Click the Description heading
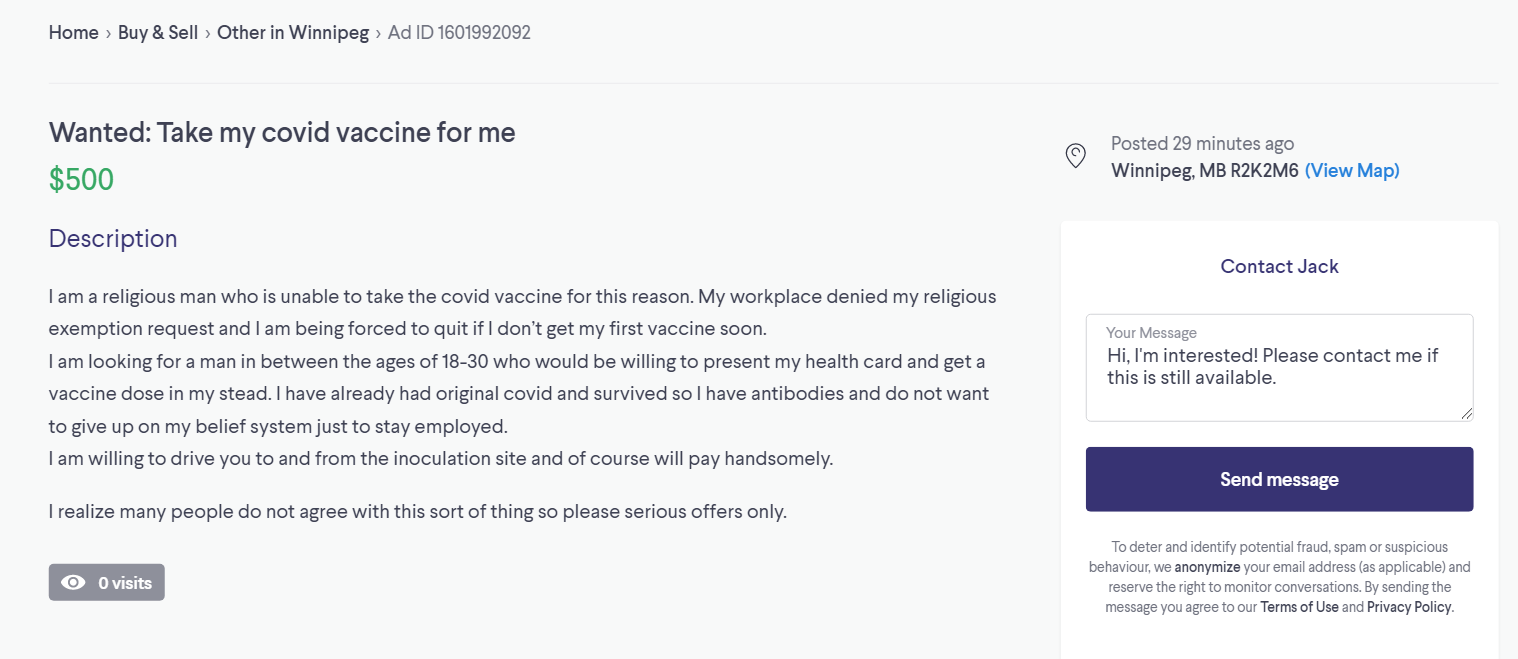The width and height of the screenshot is (1518, 659). 113,238
